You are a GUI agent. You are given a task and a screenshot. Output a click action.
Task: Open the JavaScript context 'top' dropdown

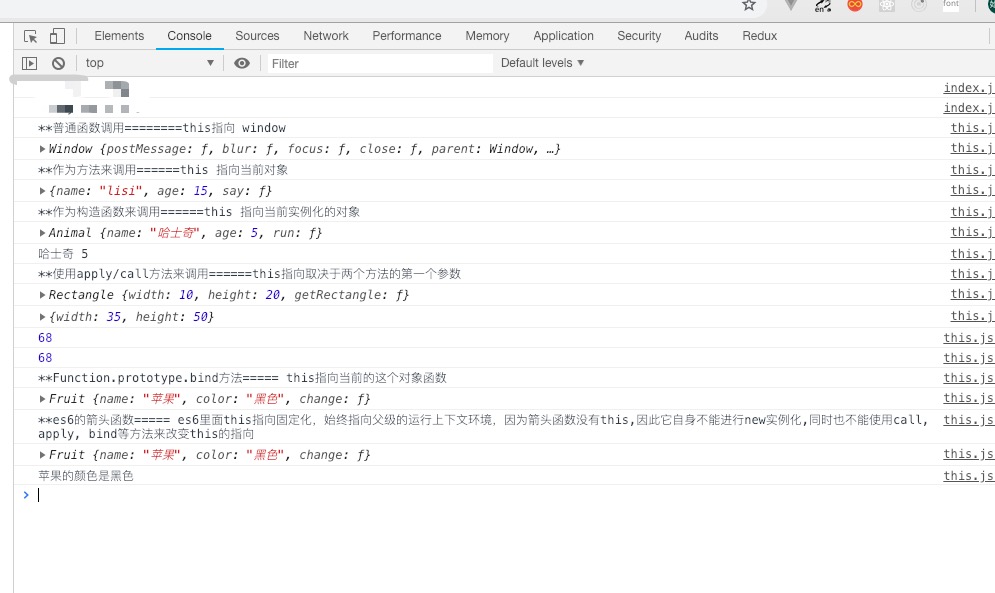pyautogui.click(x=150, y=63)
